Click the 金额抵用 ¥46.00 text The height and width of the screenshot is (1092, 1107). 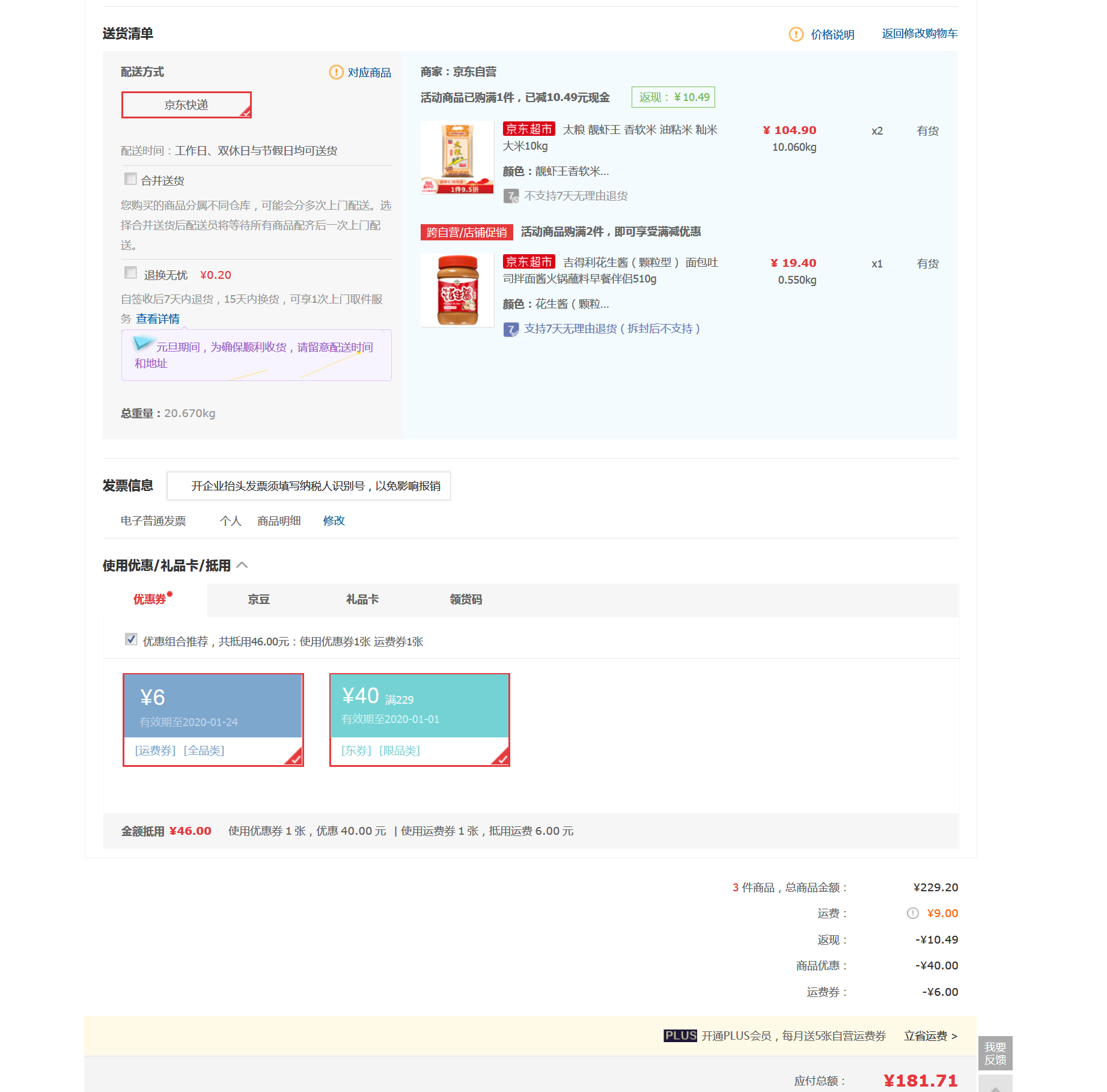click(x=166, y=831)
